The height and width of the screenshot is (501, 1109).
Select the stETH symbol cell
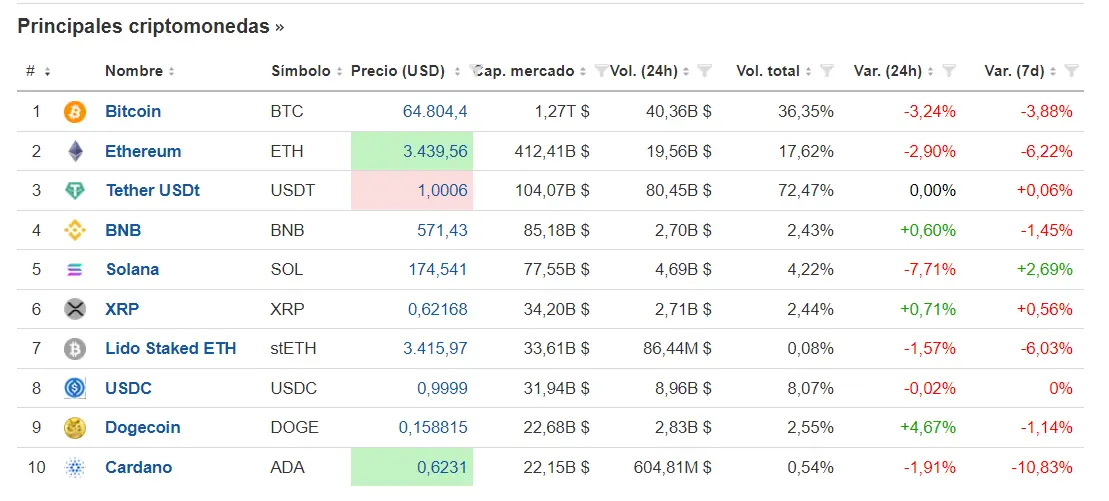pos(294,348)
